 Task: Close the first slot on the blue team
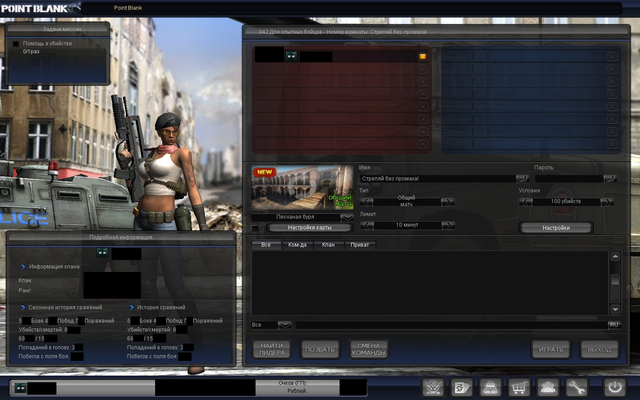point(612,56)
